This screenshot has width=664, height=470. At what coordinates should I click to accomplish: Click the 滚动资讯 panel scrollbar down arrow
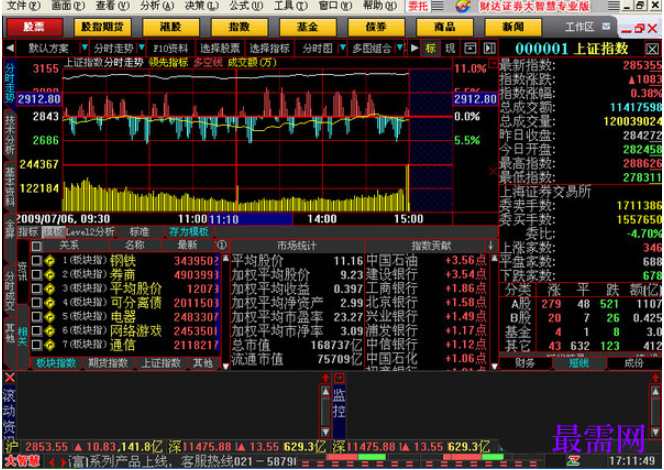click(325, 432)
